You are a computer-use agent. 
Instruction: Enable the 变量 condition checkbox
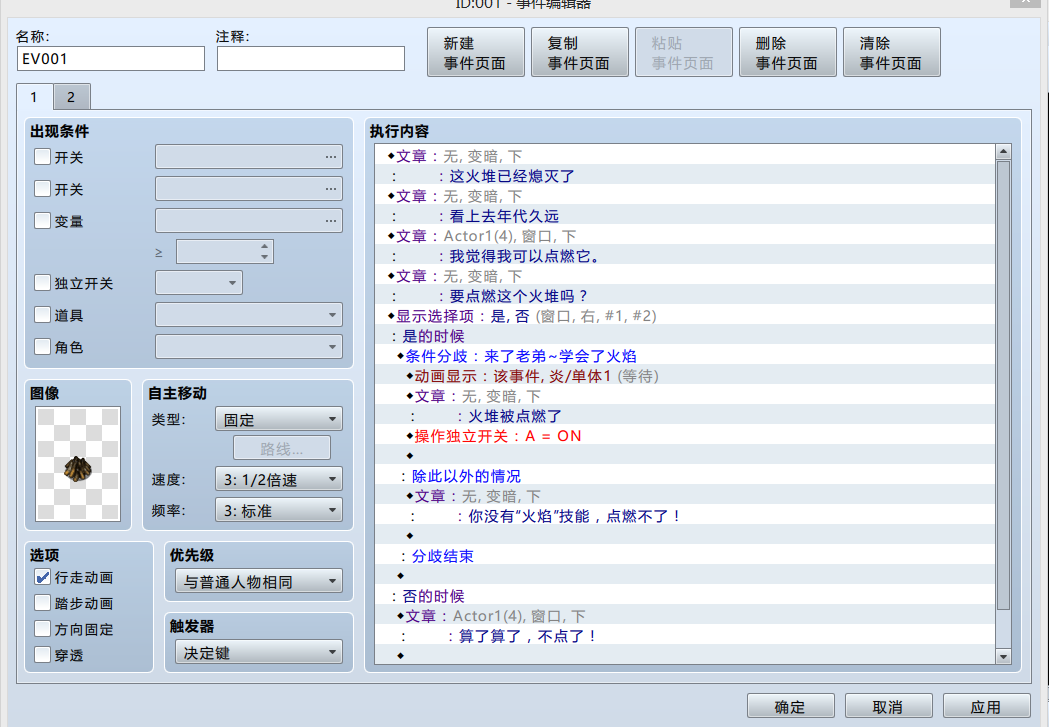point(42,221)
